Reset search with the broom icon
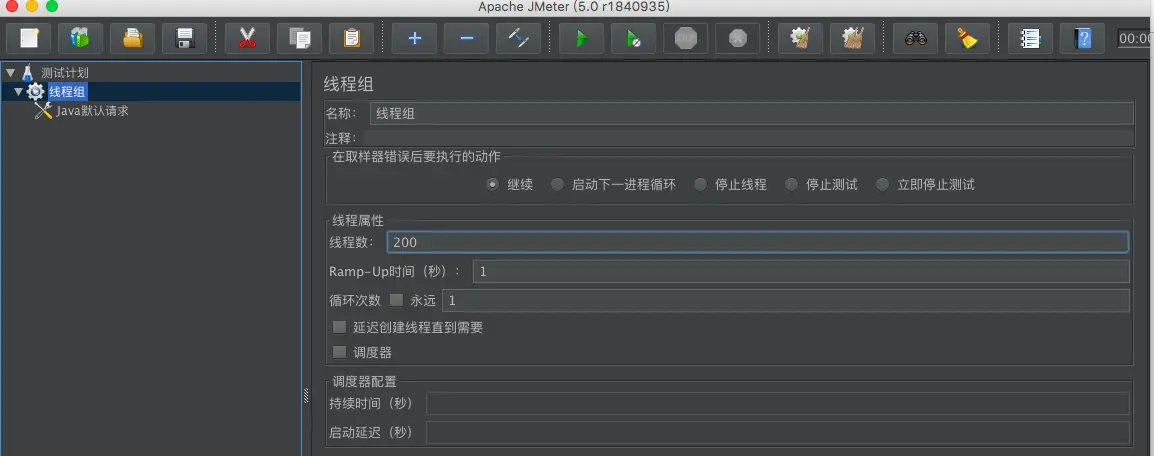 (x=968, y=38)
